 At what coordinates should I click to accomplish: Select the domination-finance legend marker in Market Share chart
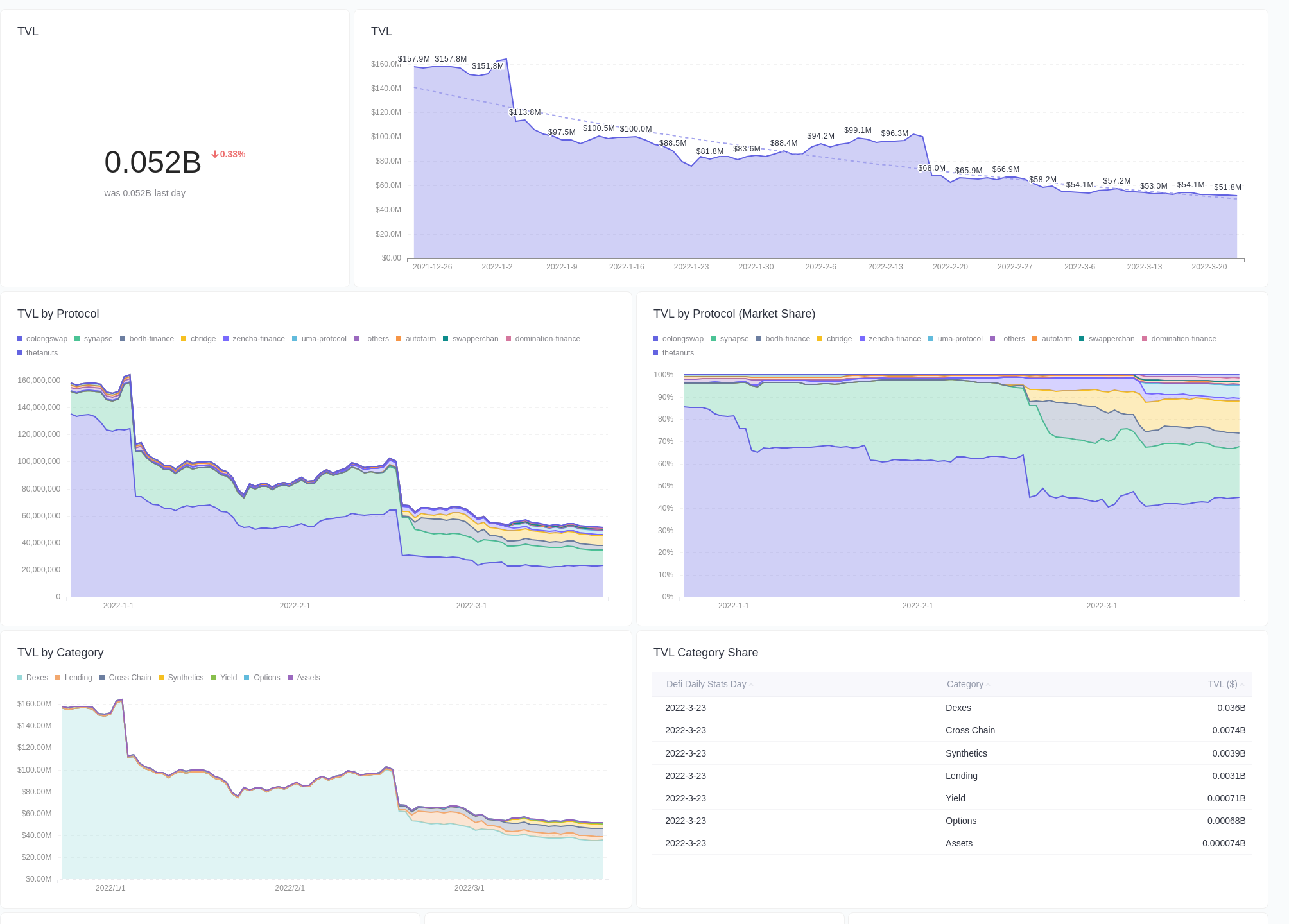point(1143,338)
